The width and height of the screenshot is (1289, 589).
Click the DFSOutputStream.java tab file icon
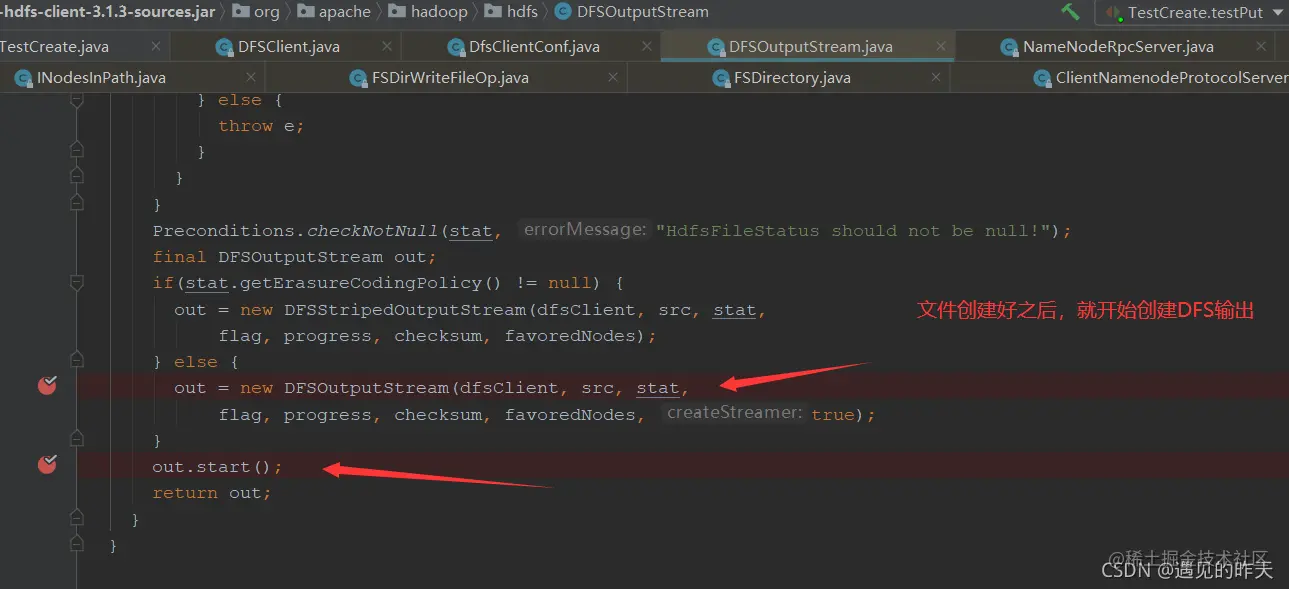[x=714, y=46]
